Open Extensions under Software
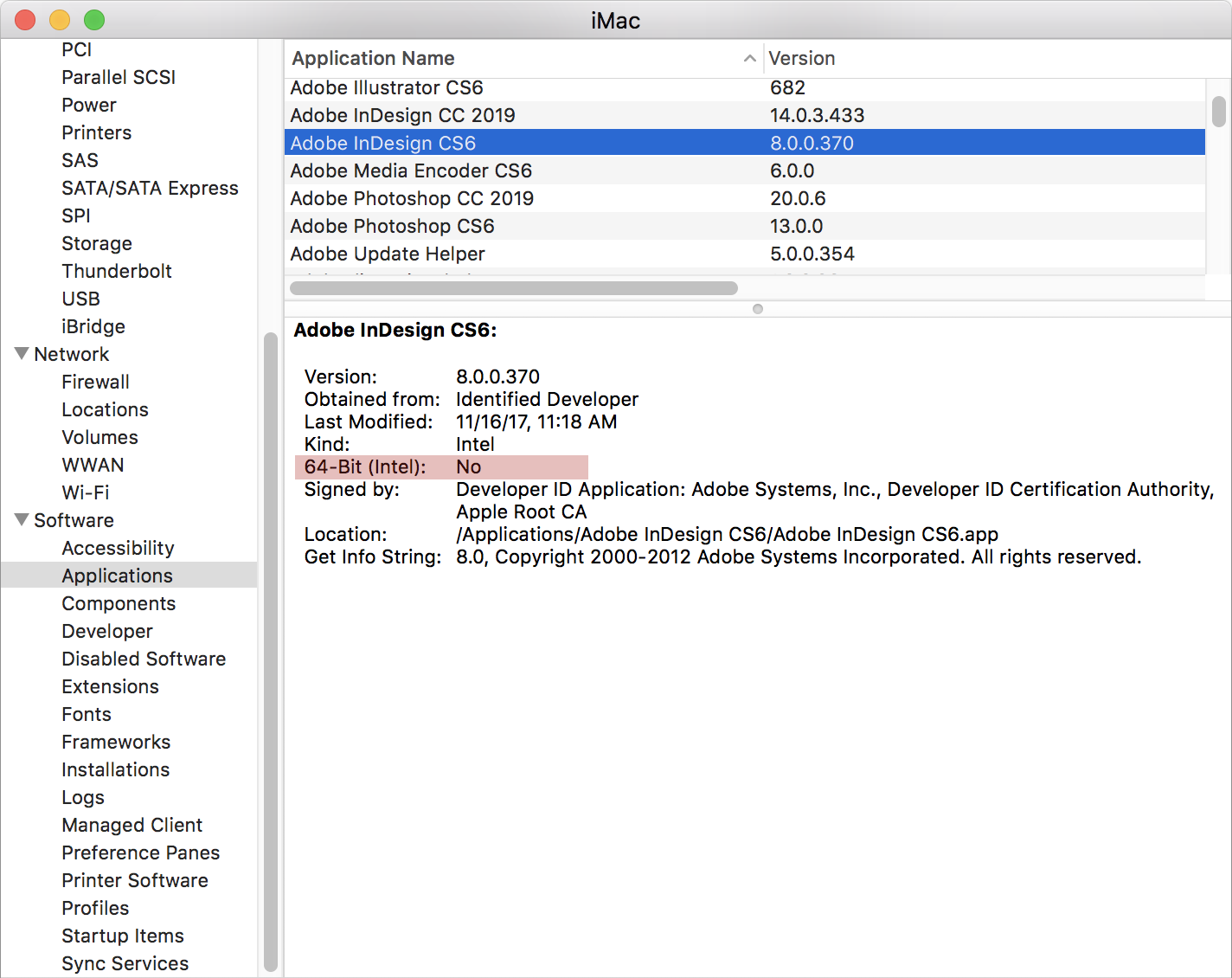The height and width of the screenshot is (978, 1232). tap(110, 686)
